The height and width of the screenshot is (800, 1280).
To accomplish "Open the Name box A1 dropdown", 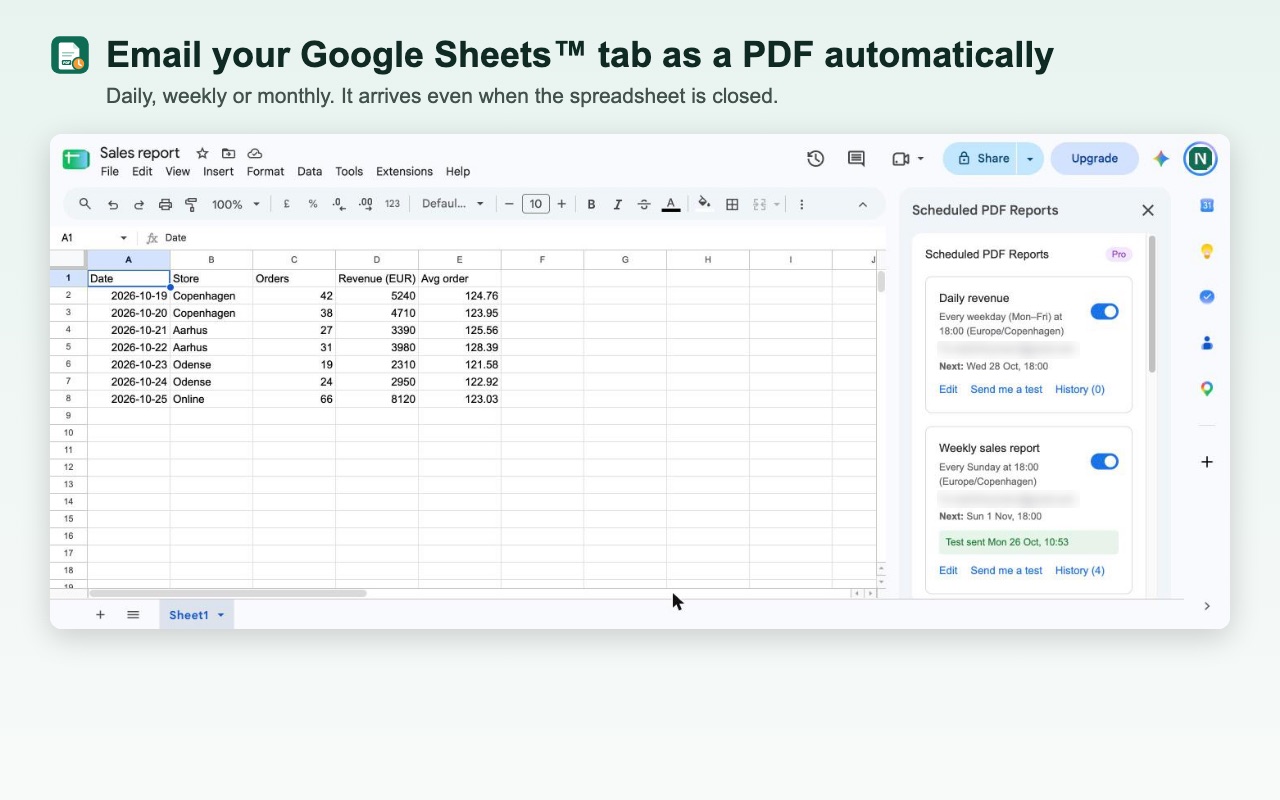I will click(124, 238).
